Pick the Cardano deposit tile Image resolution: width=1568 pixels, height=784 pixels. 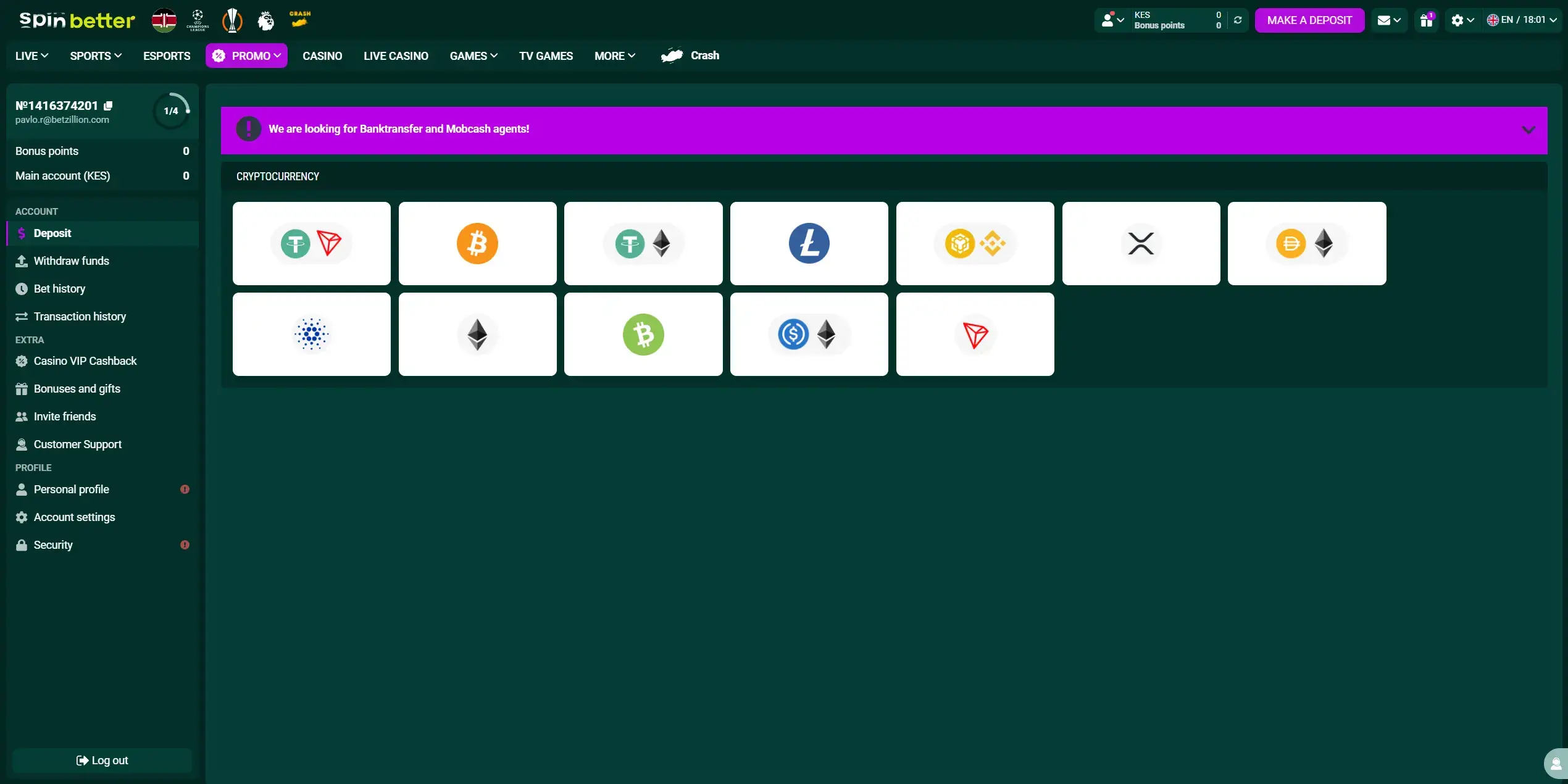click(311, 334)
